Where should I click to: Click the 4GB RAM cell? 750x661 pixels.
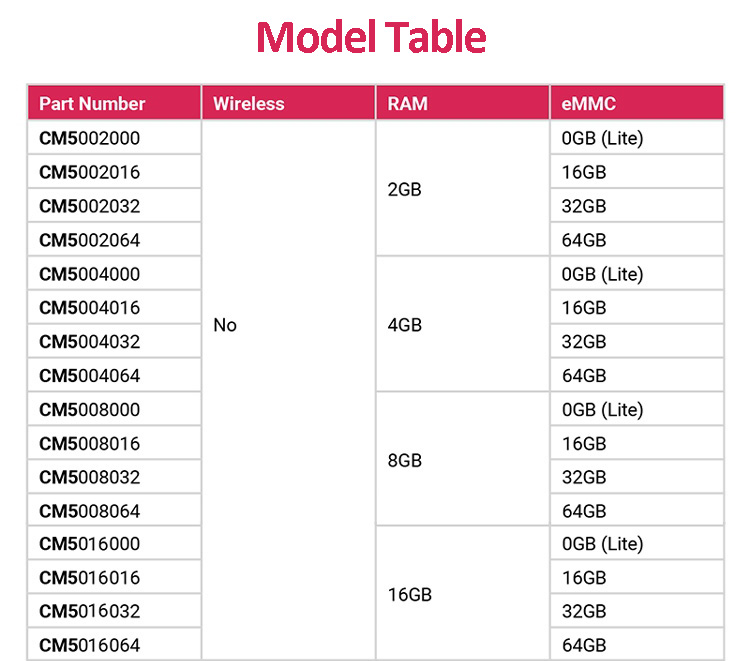coord(404,325)
